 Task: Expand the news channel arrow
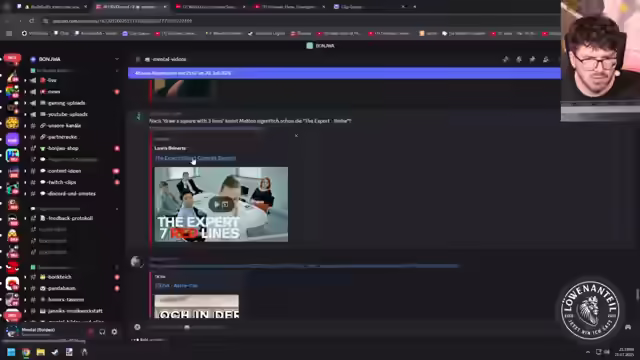25,92
